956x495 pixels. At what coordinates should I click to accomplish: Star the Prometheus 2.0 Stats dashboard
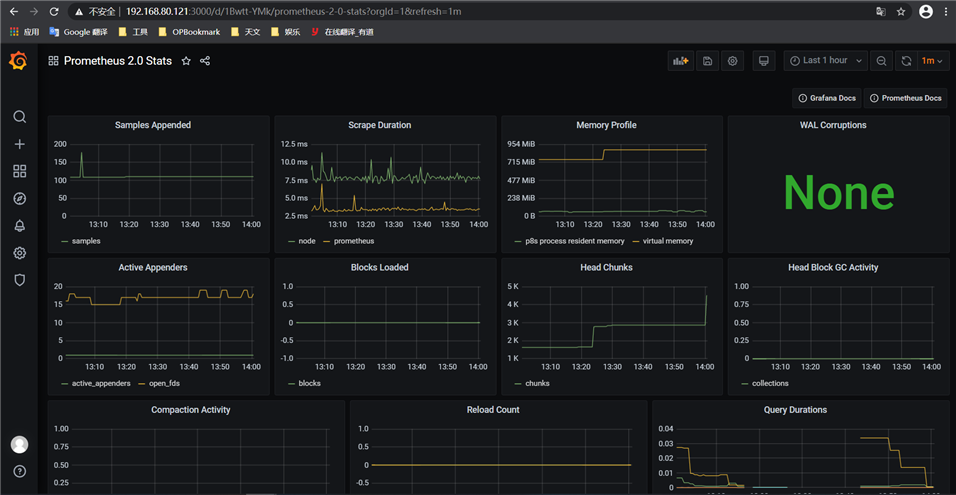tap(186, 61)
